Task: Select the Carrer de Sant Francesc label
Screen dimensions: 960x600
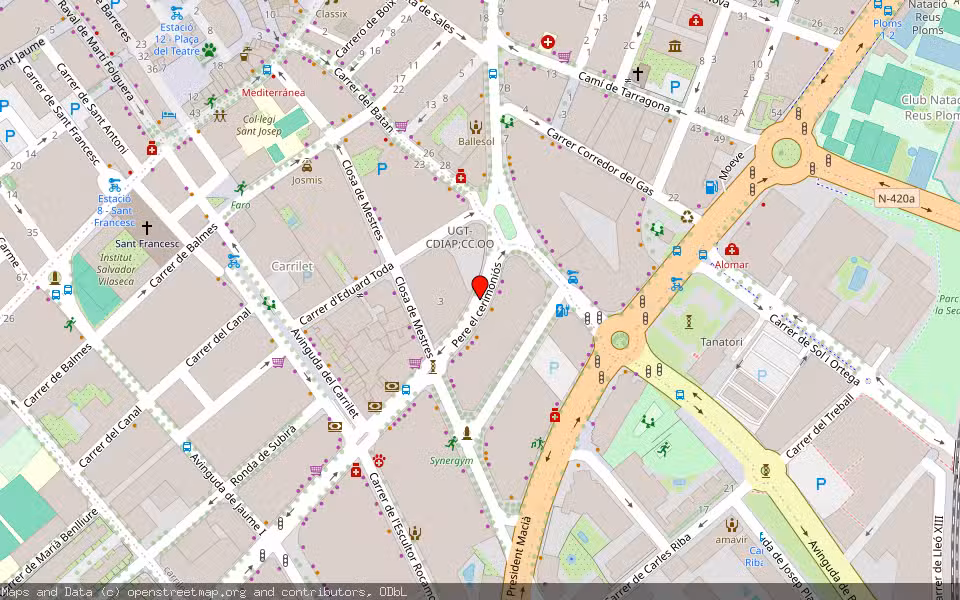Action: (60, 115)
